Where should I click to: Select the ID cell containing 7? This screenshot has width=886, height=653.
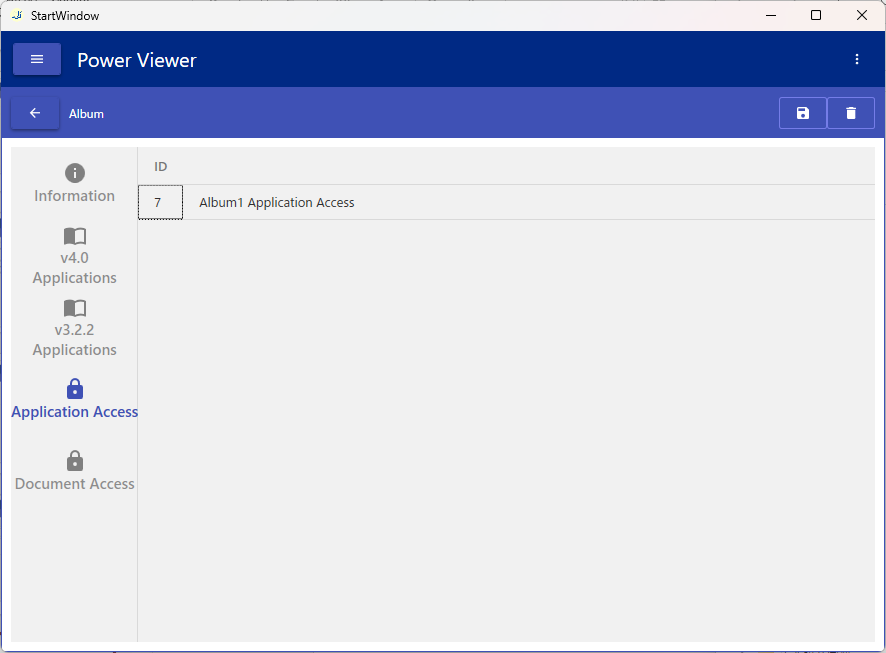point(160,202)
